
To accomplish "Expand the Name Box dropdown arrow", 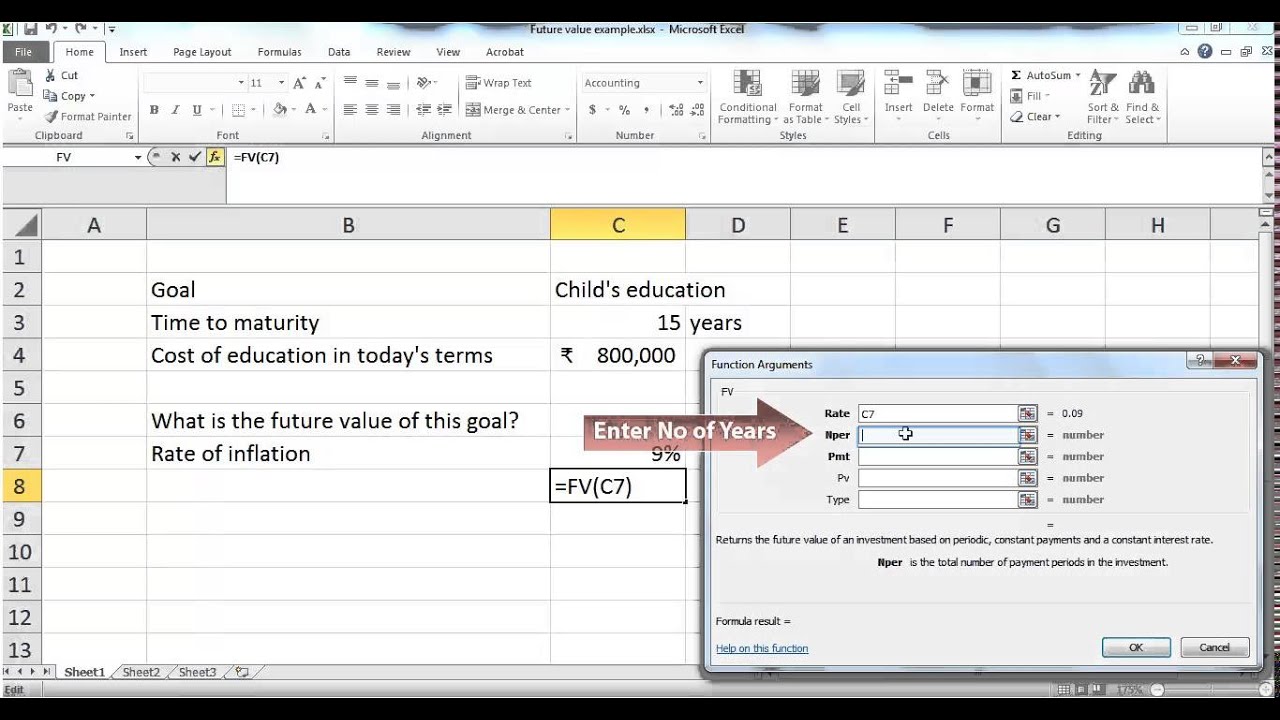I will 138,158.
